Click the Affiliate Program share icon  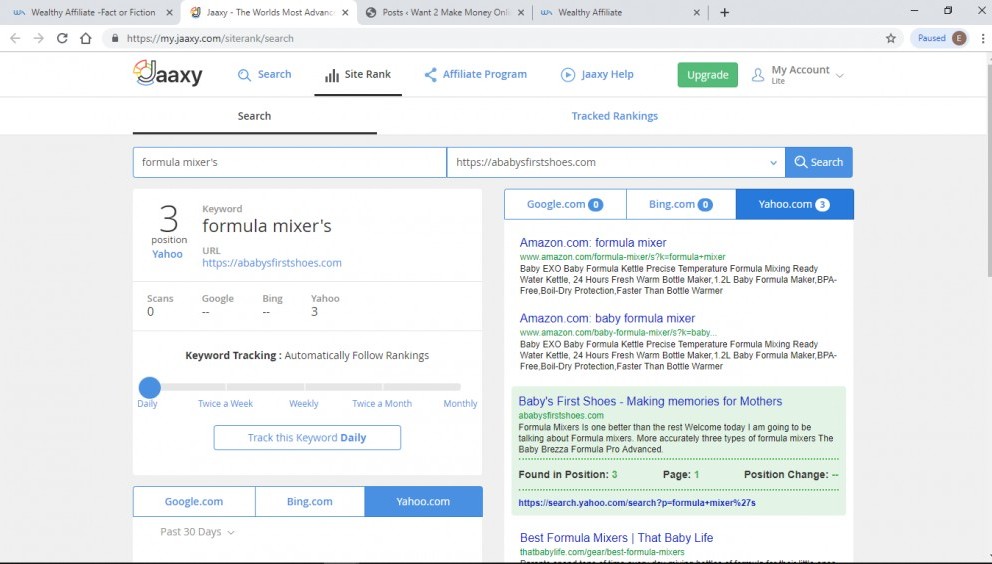tap(430, 75)
